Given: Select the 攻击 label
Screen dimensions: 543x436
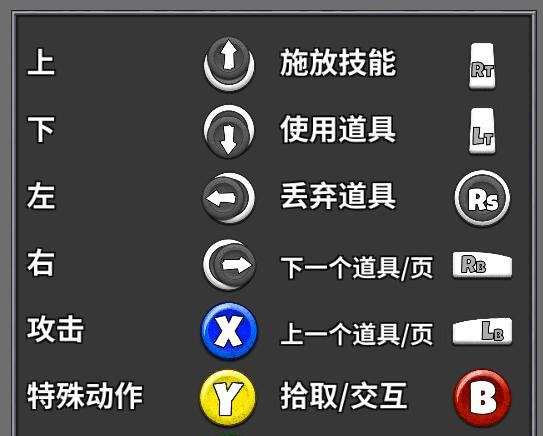Looking at the screenshot, I should [x=55, y=329].
